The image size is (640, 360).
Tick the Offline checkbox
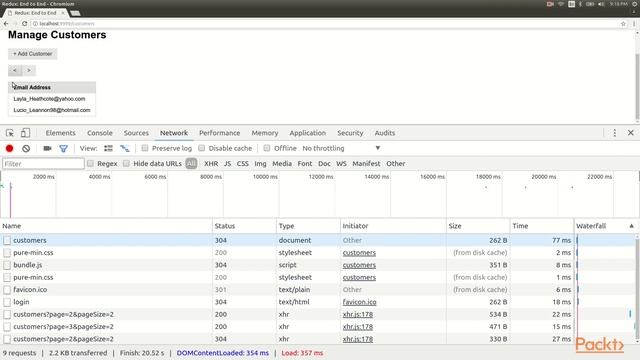click(267, 148)
